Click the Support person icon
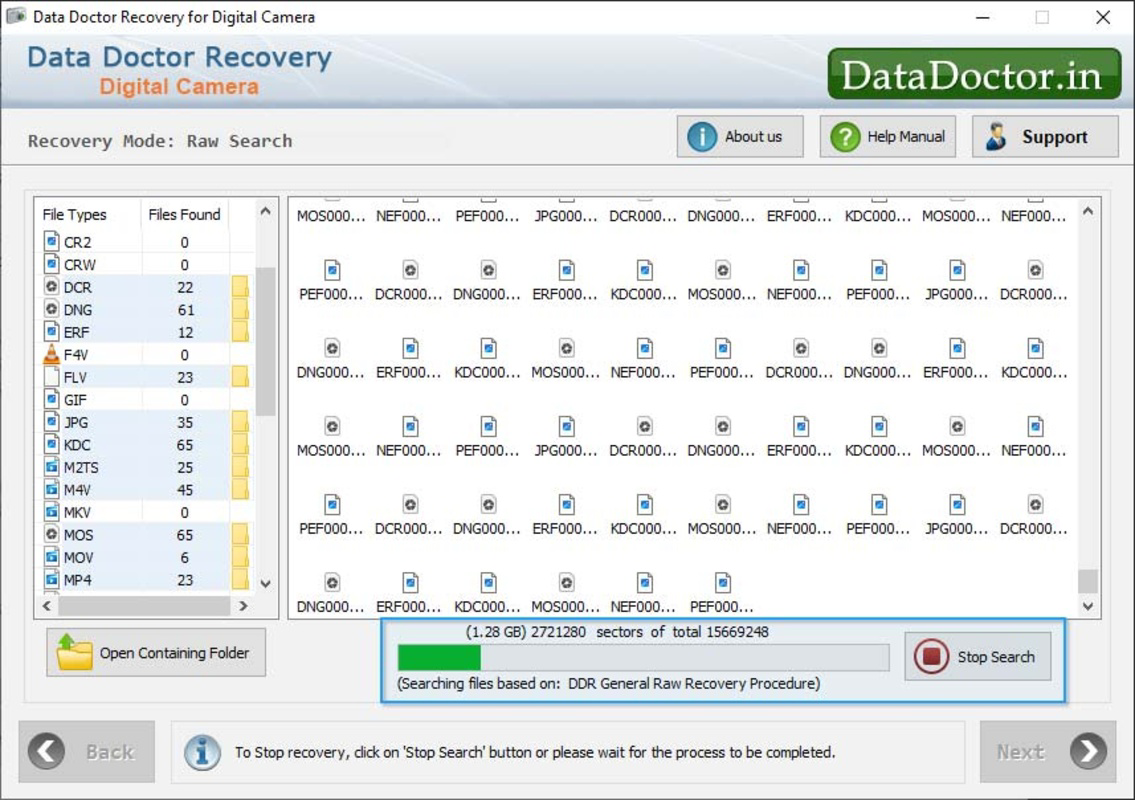Image resolution: width=1135 pixels, height=800 pixels. pyautogui.click(x=993, y=136)
